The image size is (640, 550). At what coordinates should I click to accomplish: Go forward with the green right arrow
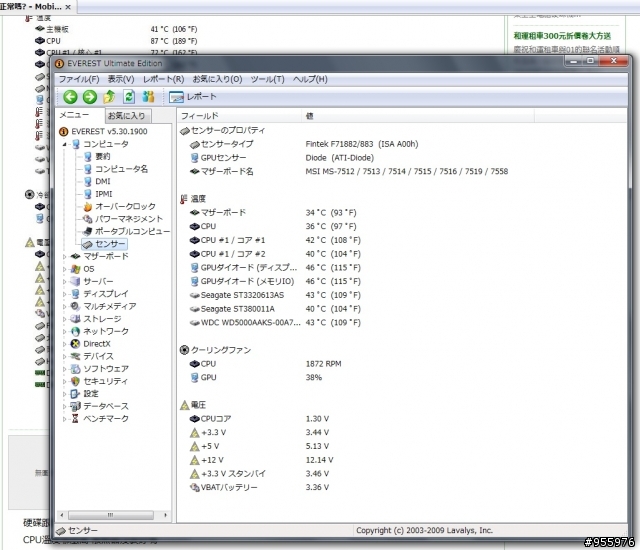pos(89,97)
